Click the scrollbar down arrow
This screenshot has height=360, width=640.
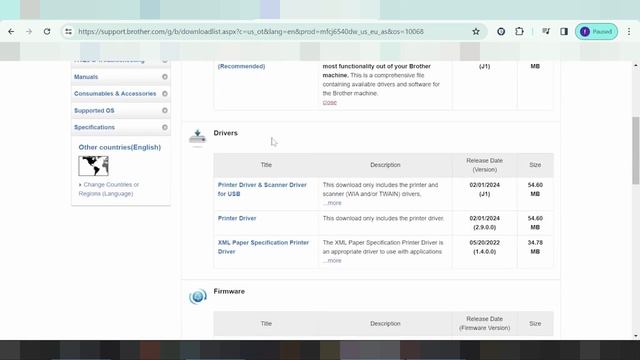(636, 336)
